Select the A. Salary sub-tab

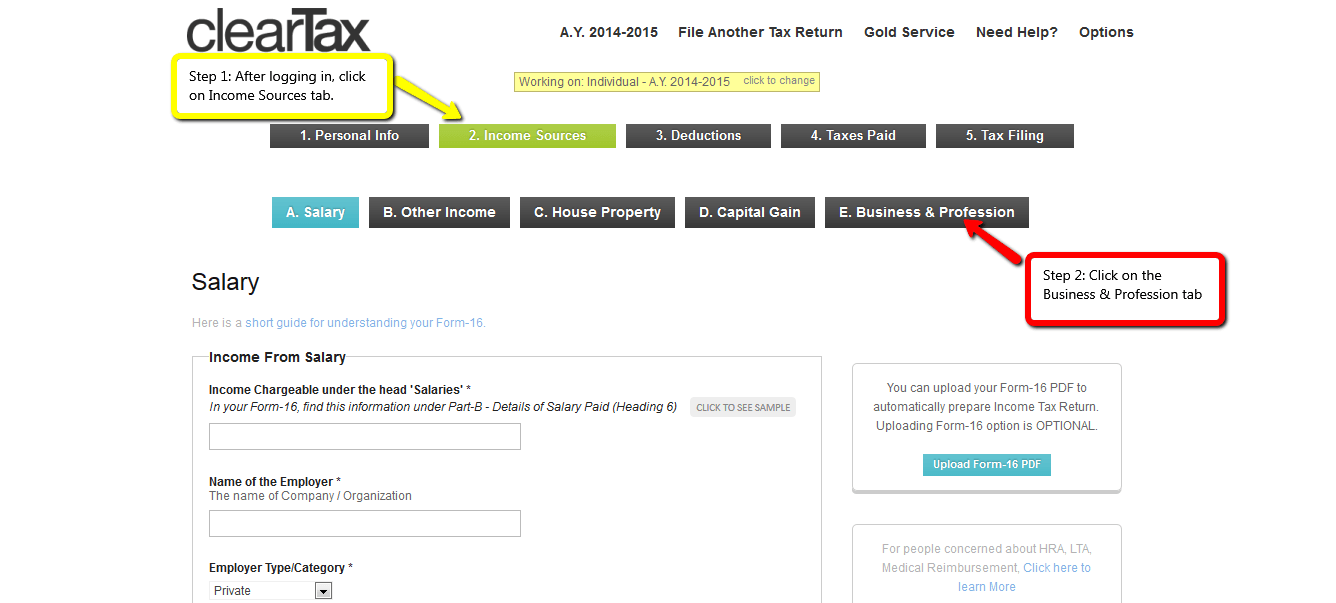point(315,212)
